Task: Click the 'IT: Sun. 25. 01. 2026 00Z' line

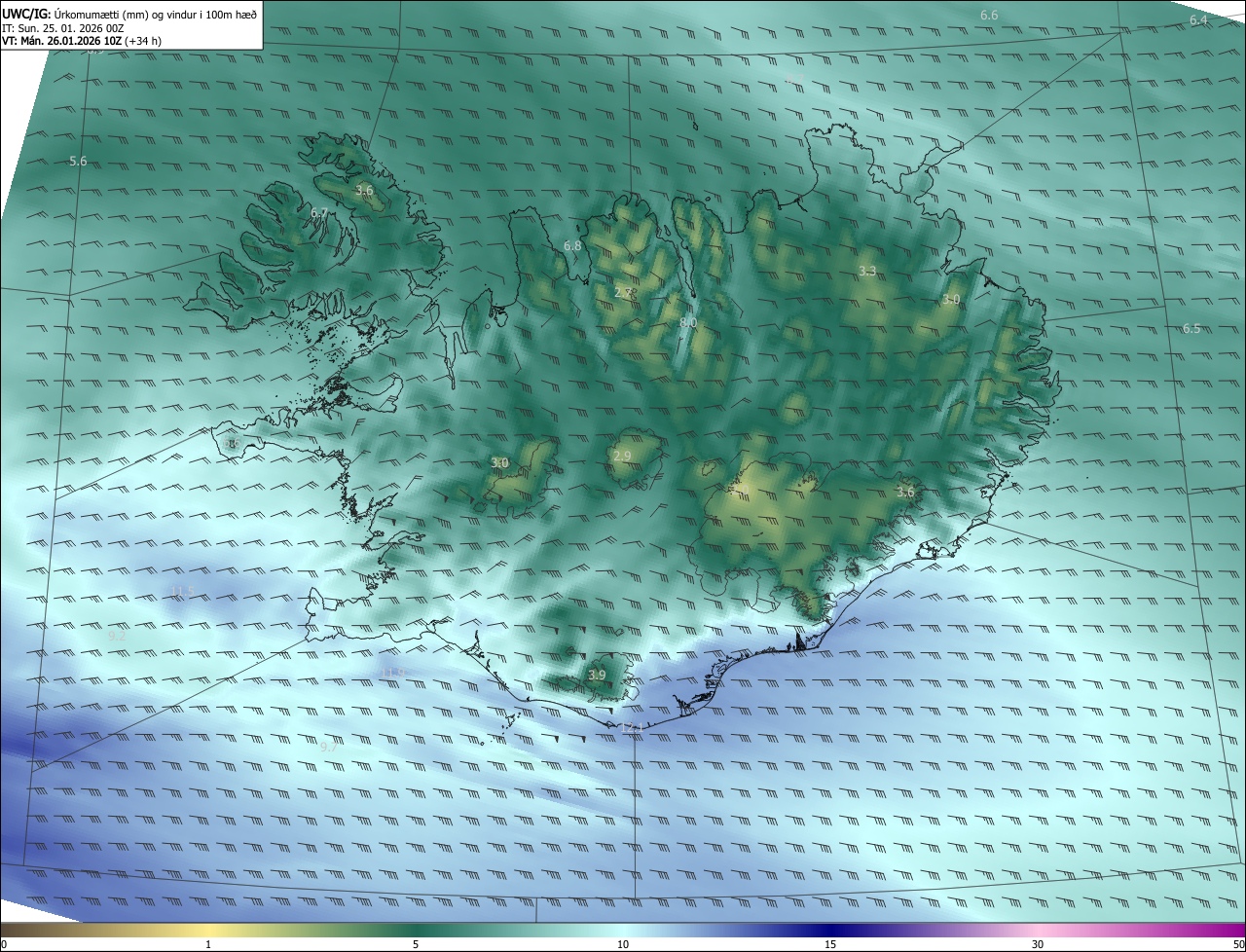Action: pyautogui.click(x=63, y=28)
